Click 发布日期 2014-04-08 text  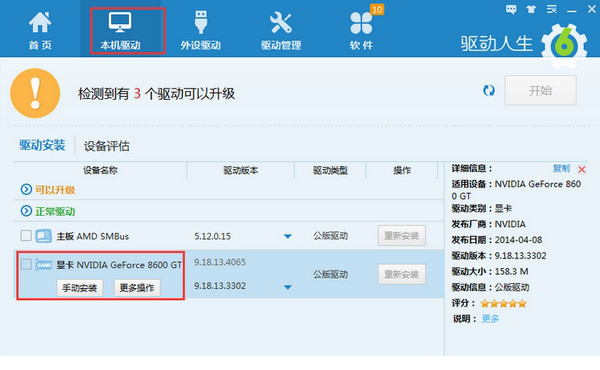pyautogui.click(x=497, y=240)
